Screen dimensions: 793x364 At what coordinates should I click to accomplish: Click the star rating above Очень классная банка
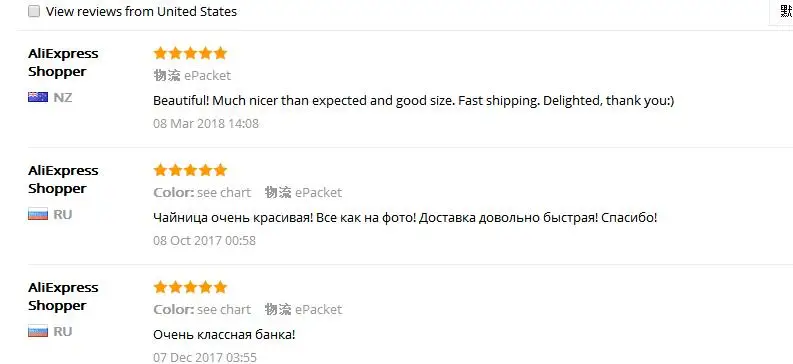point(190,287)
